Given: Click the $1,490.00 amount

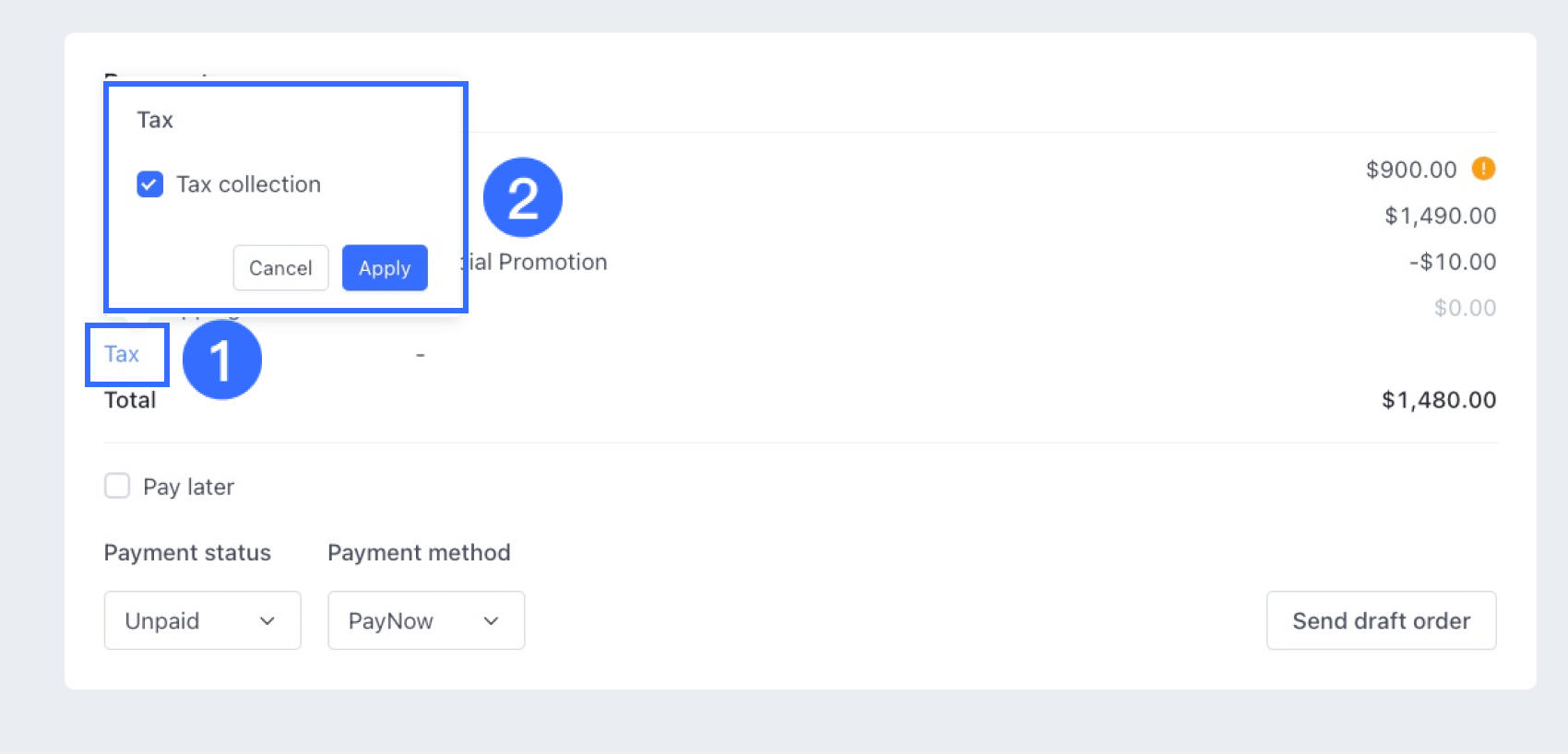Looking at the screenshot, I should tap(1441, 216).
